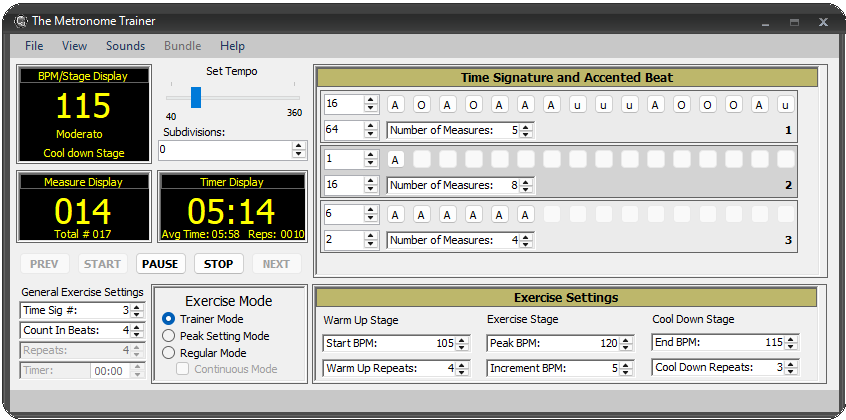Increase Subdivisions with the up arrow

tap(299, 146)
